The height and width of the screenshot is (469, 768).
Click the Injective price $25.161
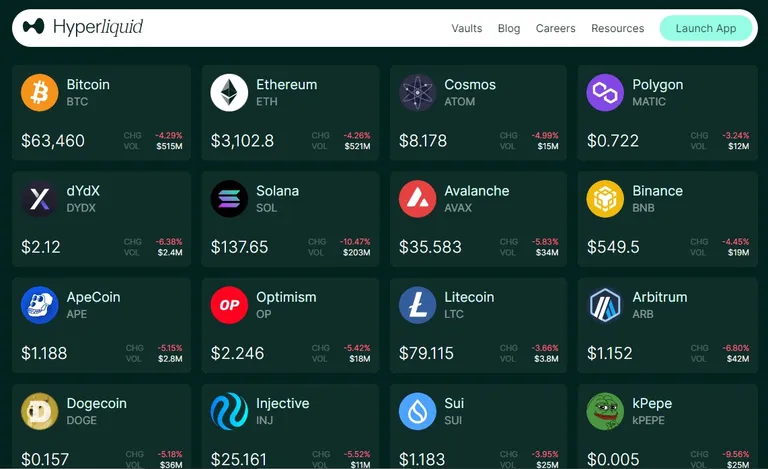pyautogui.click(x=239, y=459)
